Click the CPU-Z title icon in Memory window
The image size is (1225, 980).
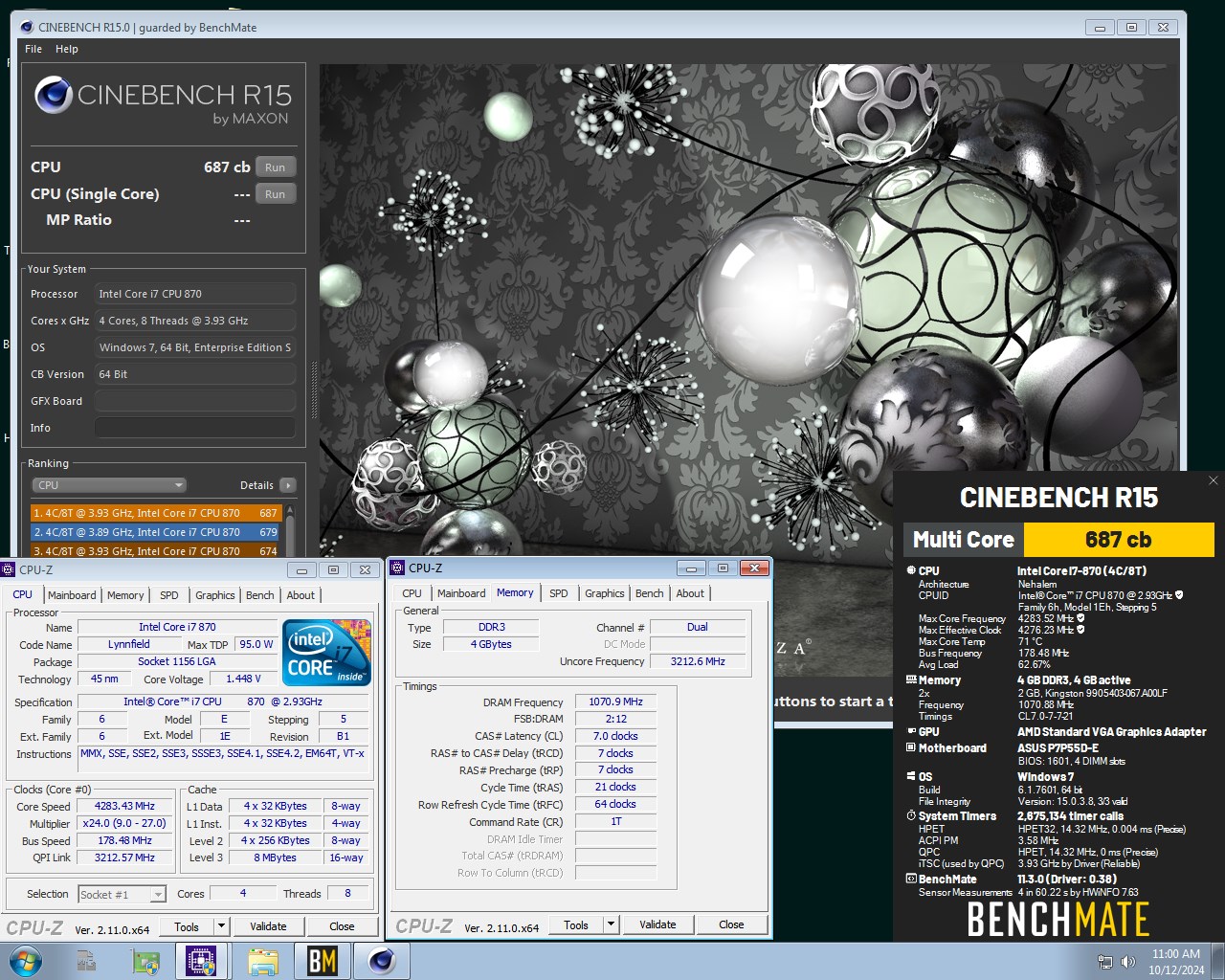[398, 568]
